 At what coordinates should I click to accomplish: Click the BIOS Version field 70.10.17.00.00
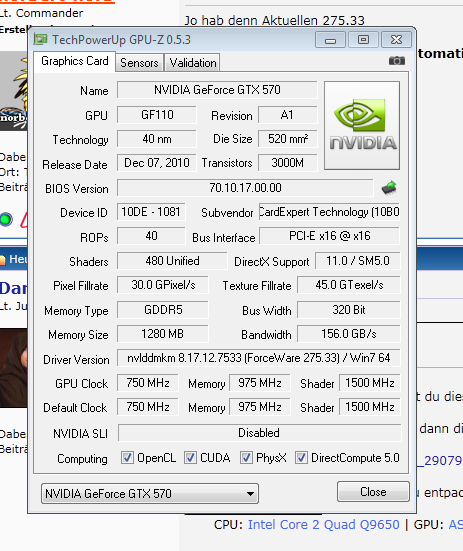[245, 188]
